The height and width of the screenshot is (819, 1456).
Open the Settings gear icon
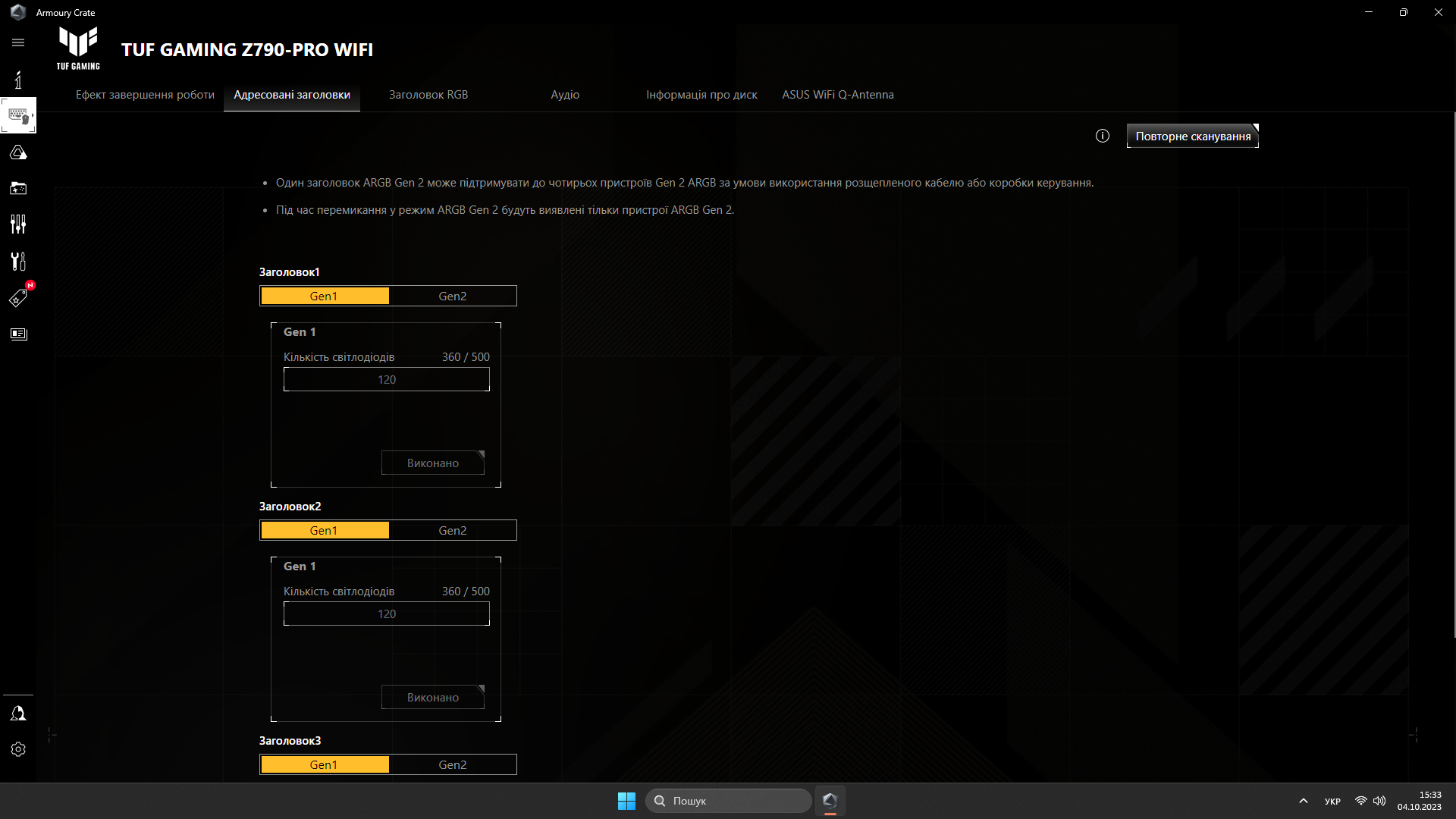point(18,749)
